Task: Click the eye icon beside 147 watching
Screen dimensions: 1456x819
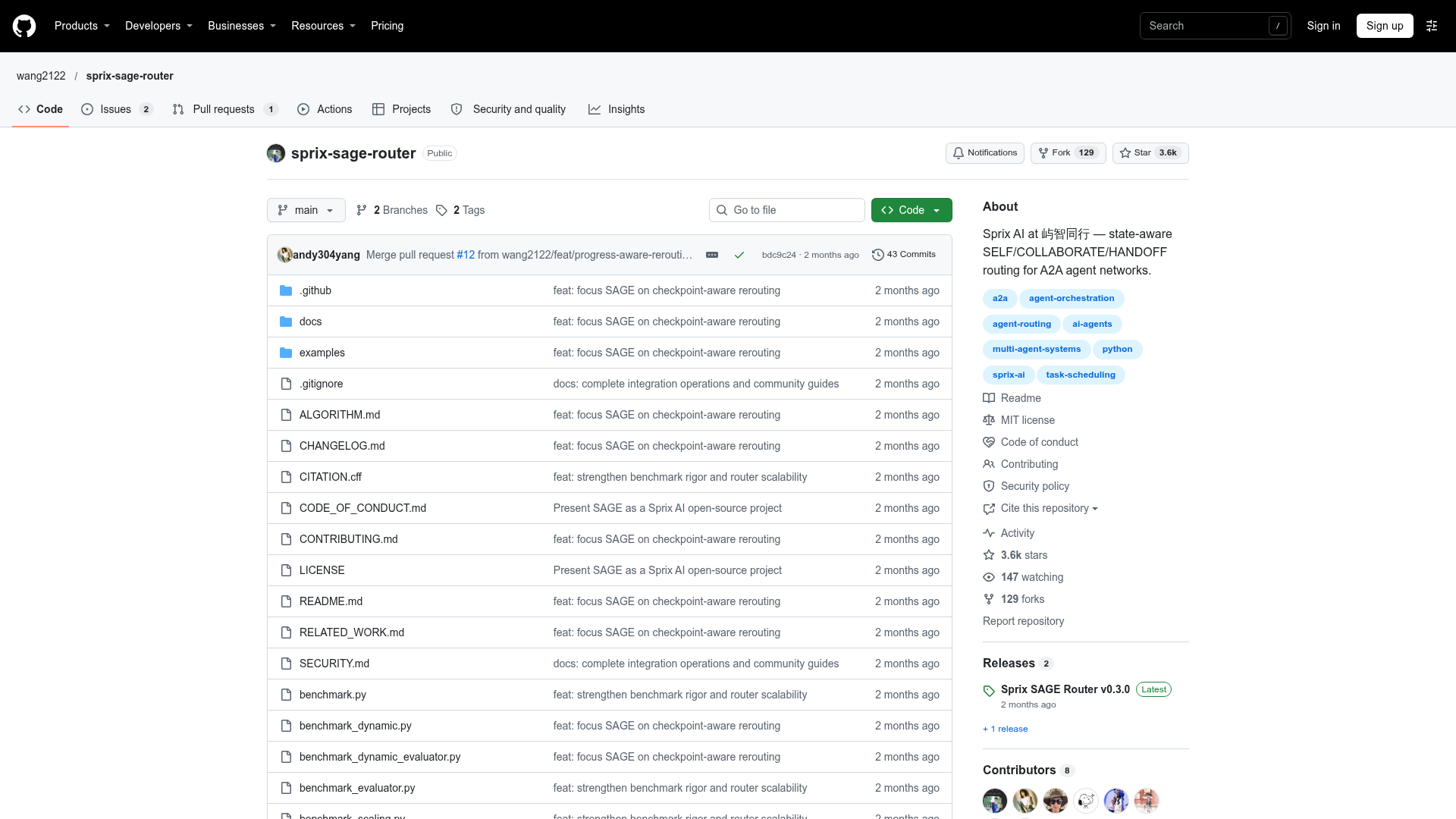Action: (989, 577)
